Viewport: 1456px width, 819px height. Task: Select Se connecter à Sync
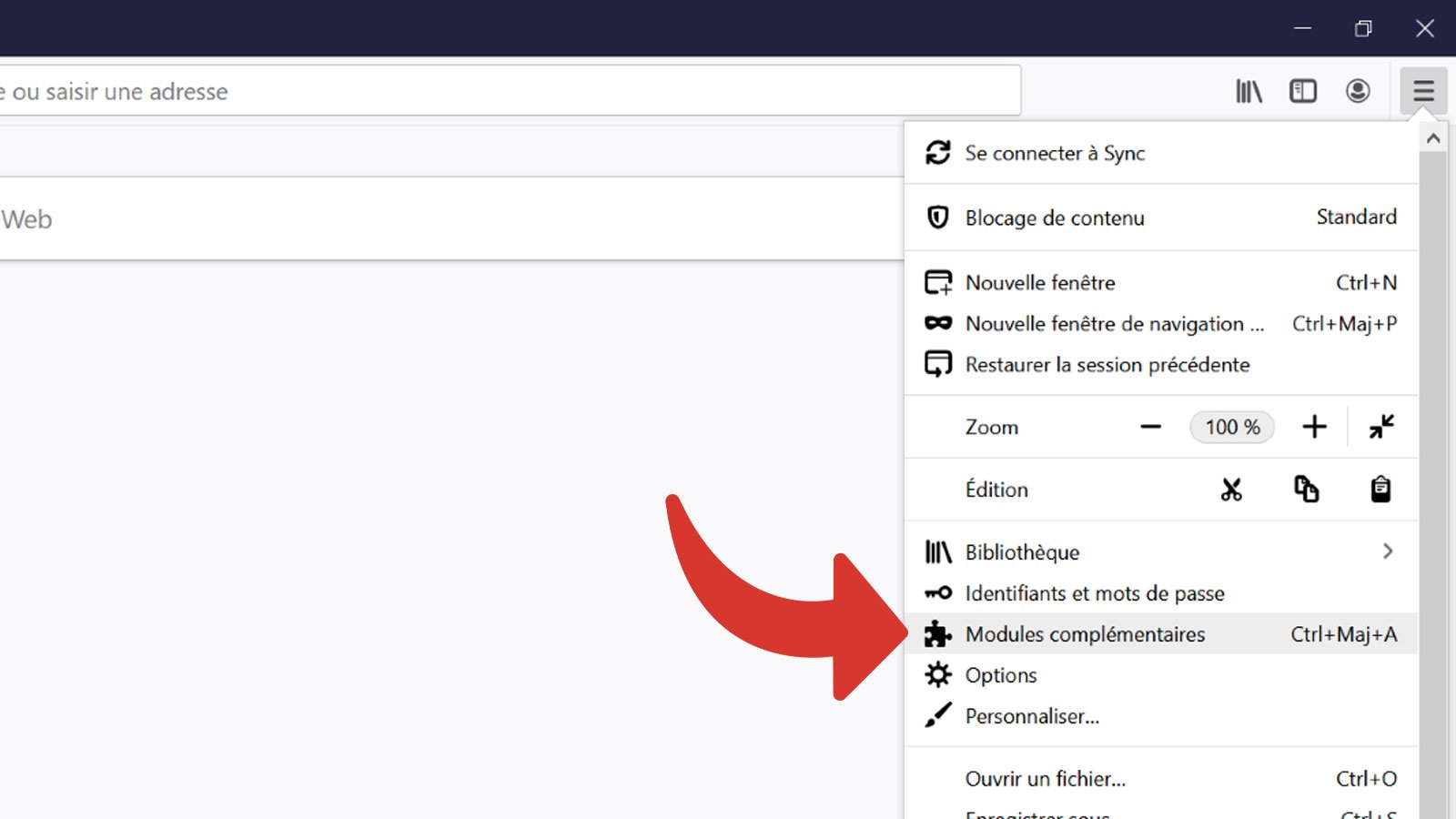pyautogui.click(x=1055, y=154)
